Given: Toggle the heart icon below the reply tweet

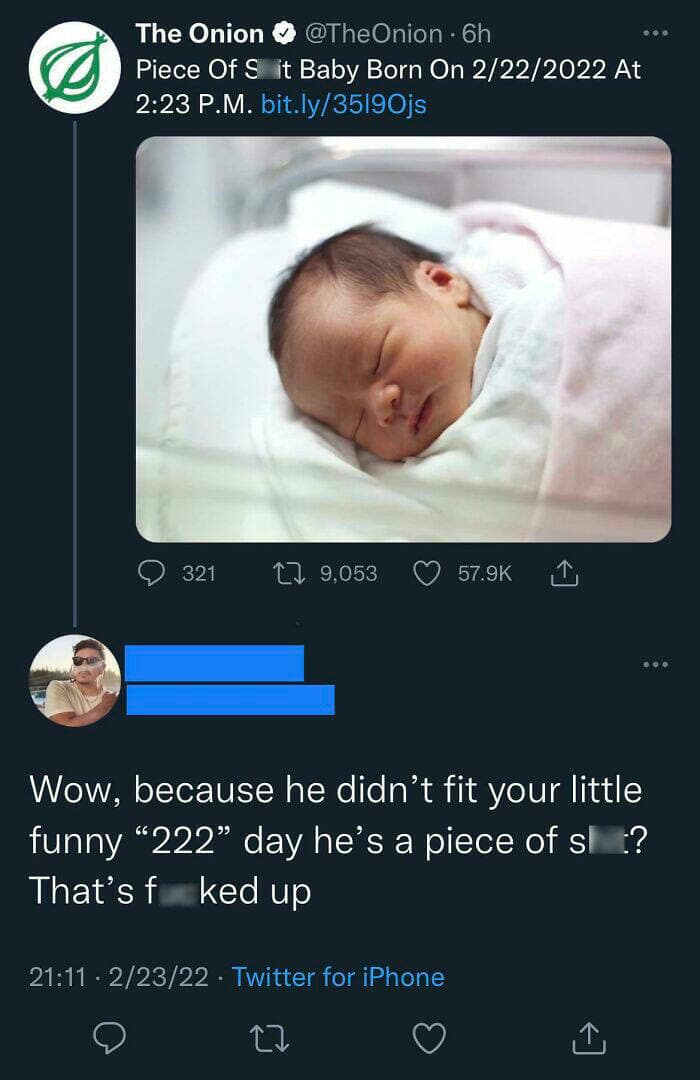Looking at the screenshot, I should click(430, 1040).
